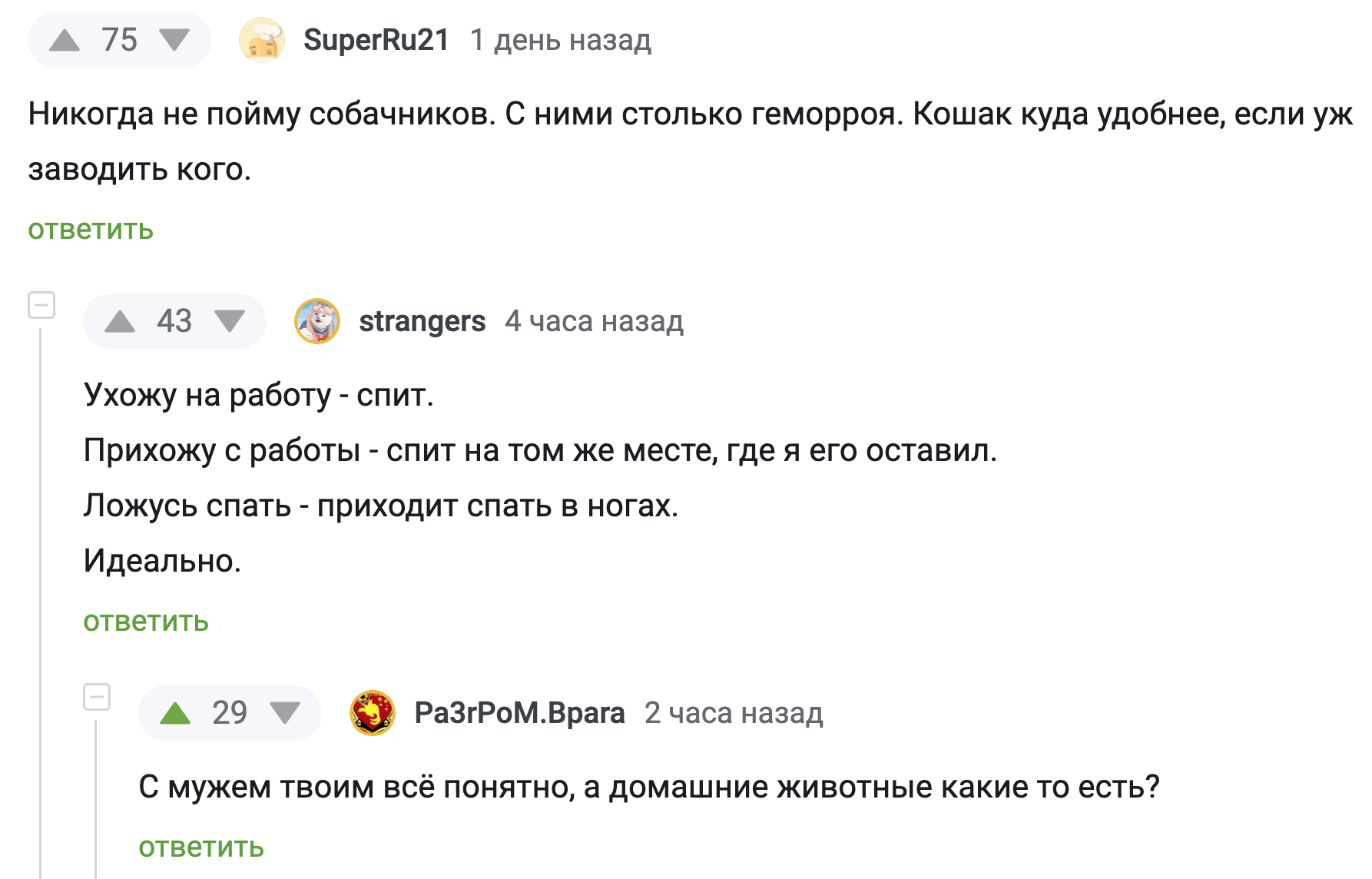The width and height of the screenshot is (1372, 879).
Task: Open Pa3rPoM.Bpara's avatar
Action: pos(373,713)
